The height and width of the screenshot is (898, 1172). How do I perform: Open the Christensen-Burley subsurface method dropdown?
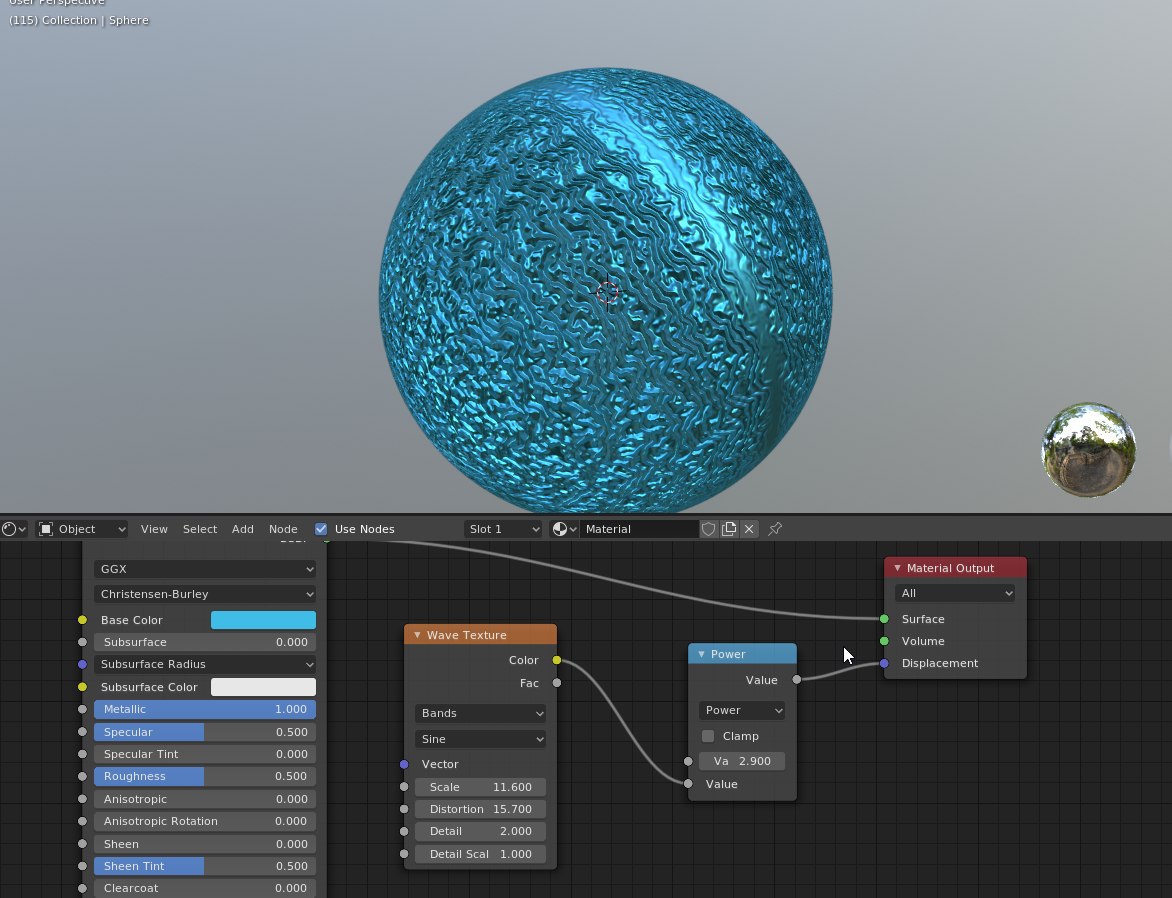tap(205, 594)
